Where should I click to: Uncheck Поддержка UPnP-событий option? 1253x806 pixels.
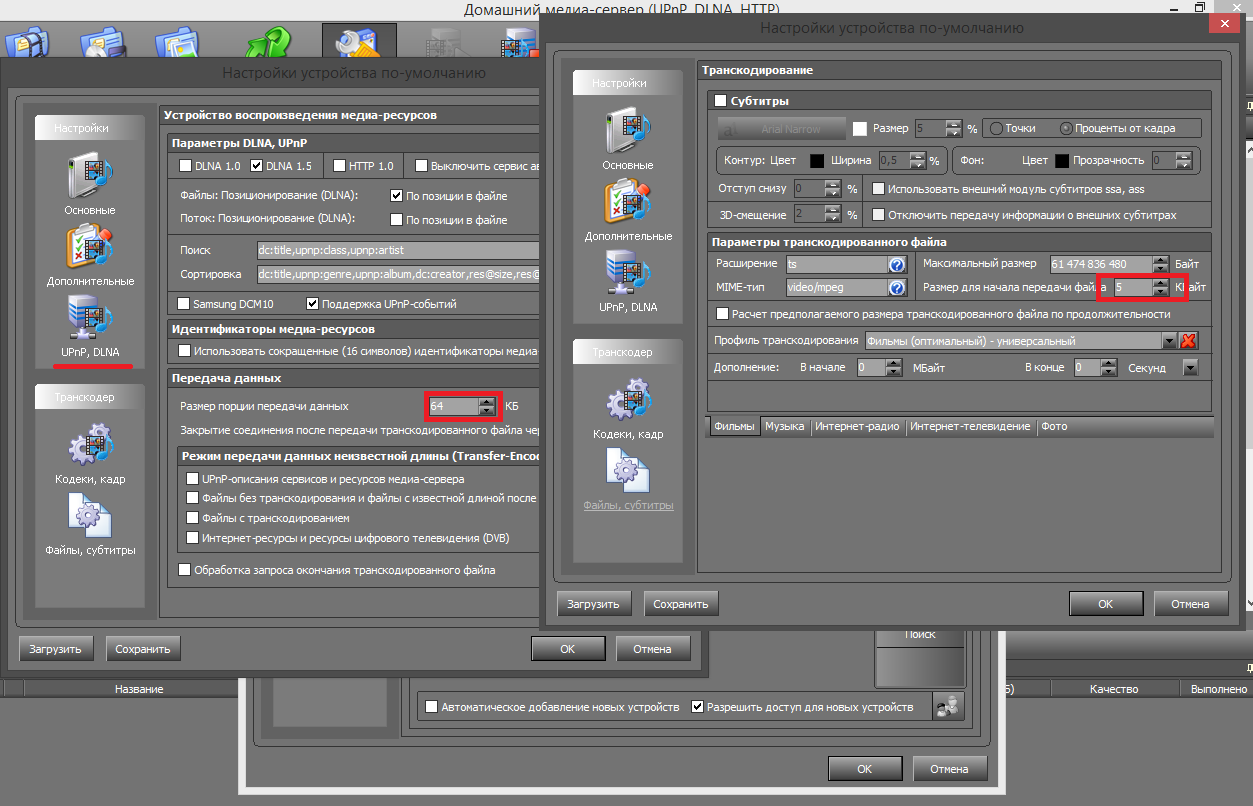(x=314, y=304)
